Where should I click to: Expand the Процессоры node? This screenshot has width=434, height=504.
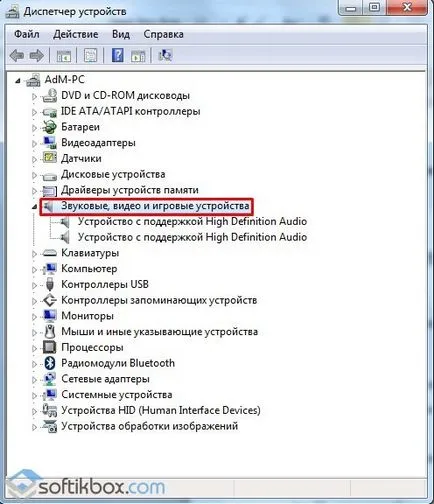[x=34, y=348]
